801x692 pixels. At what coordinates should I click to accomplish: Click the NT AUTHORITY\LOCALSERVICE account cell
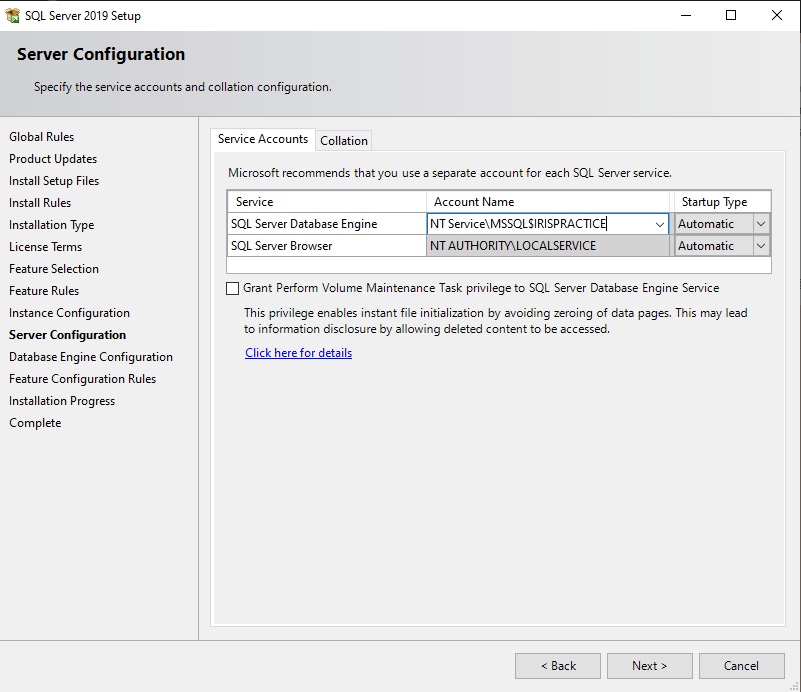click(548, 246)
